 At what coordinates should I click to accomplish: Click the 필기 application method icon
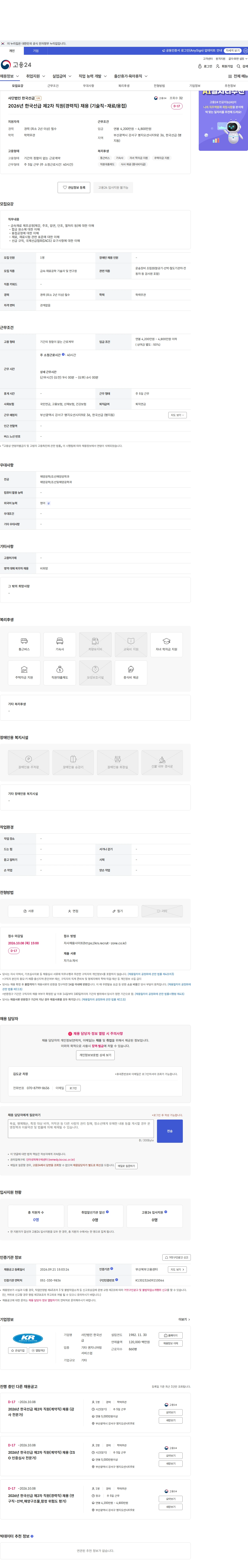118,911
